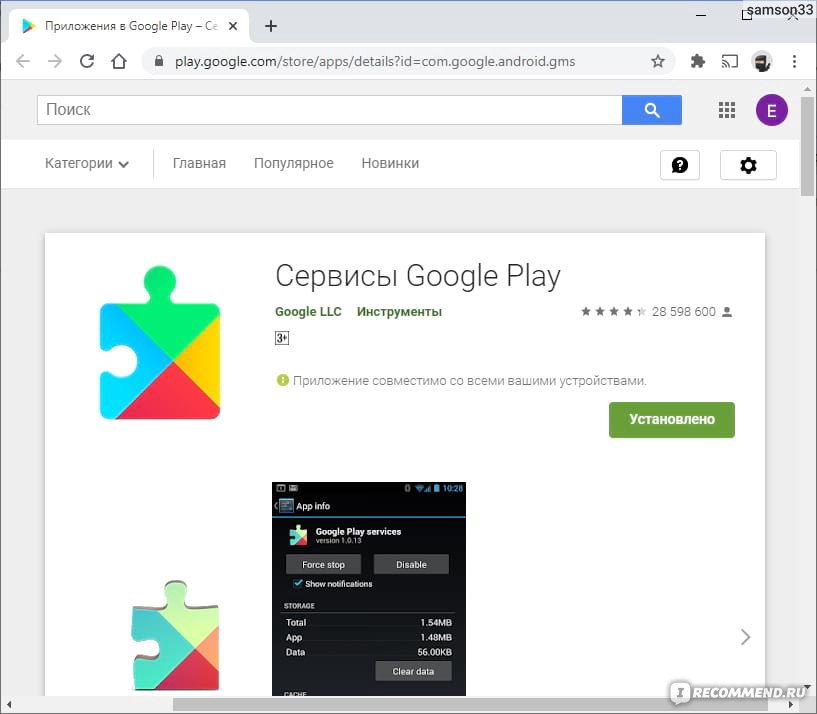Click the scroll up arrow
Image resolution: width=817 pixels, height=714 pixels.
pyautogui.click(x=807, y=89)
